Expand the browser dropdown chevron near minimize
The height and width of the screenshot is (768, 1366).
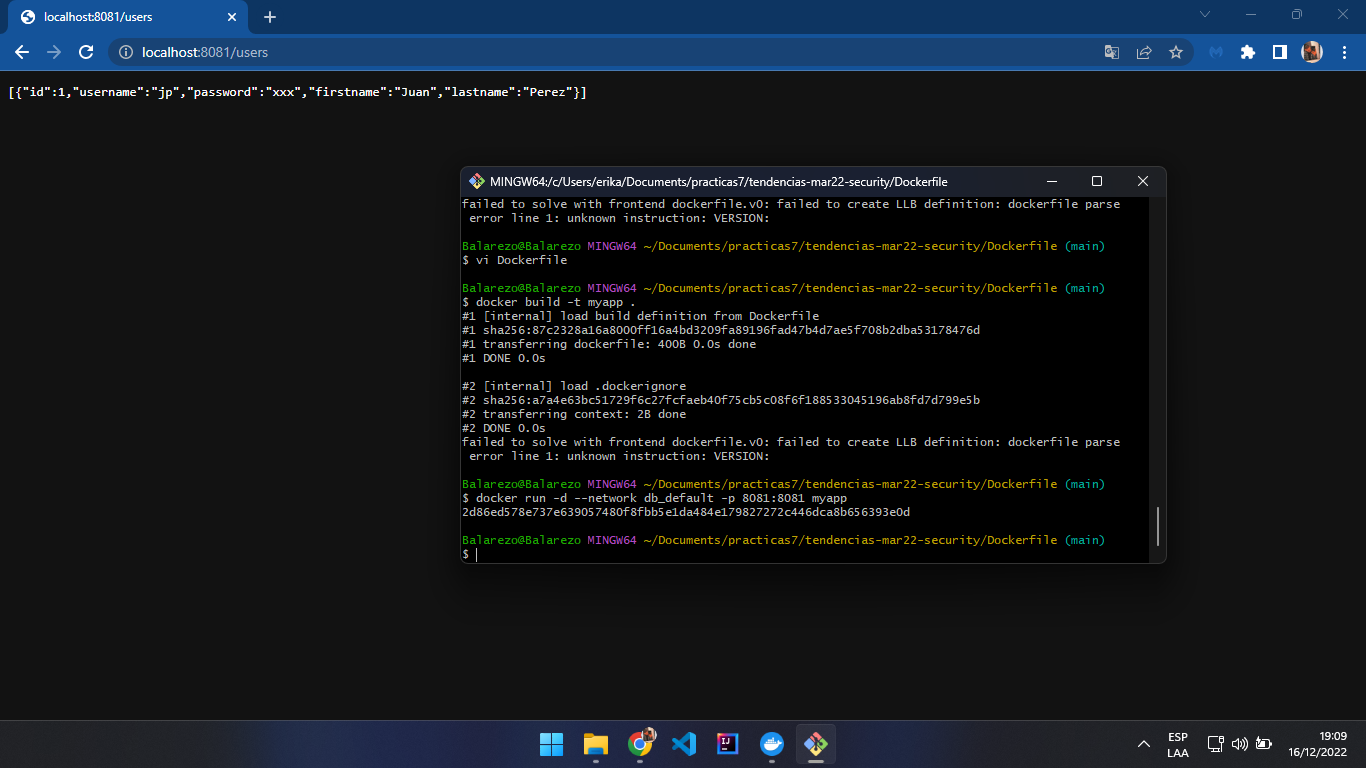[x=1204, y=14]
